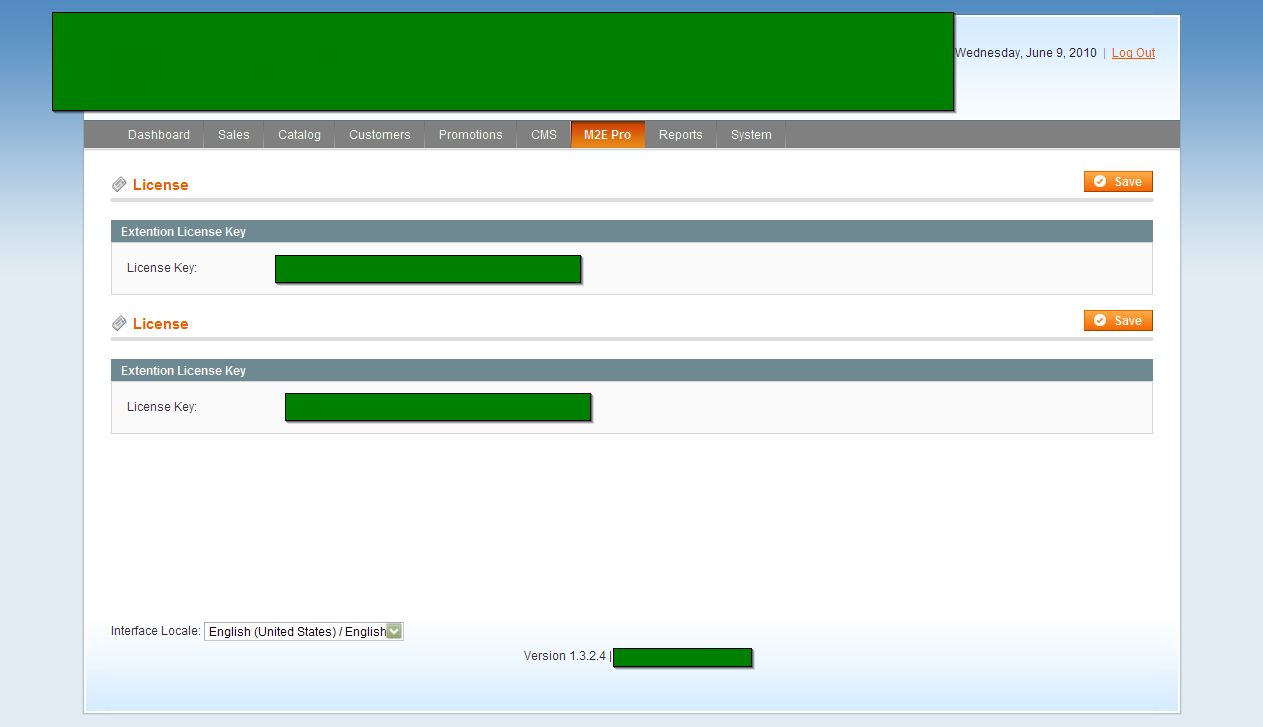Select the active M2E Pro tab
Viewport: 1263px width, 727px height.
tap(607, 135)
